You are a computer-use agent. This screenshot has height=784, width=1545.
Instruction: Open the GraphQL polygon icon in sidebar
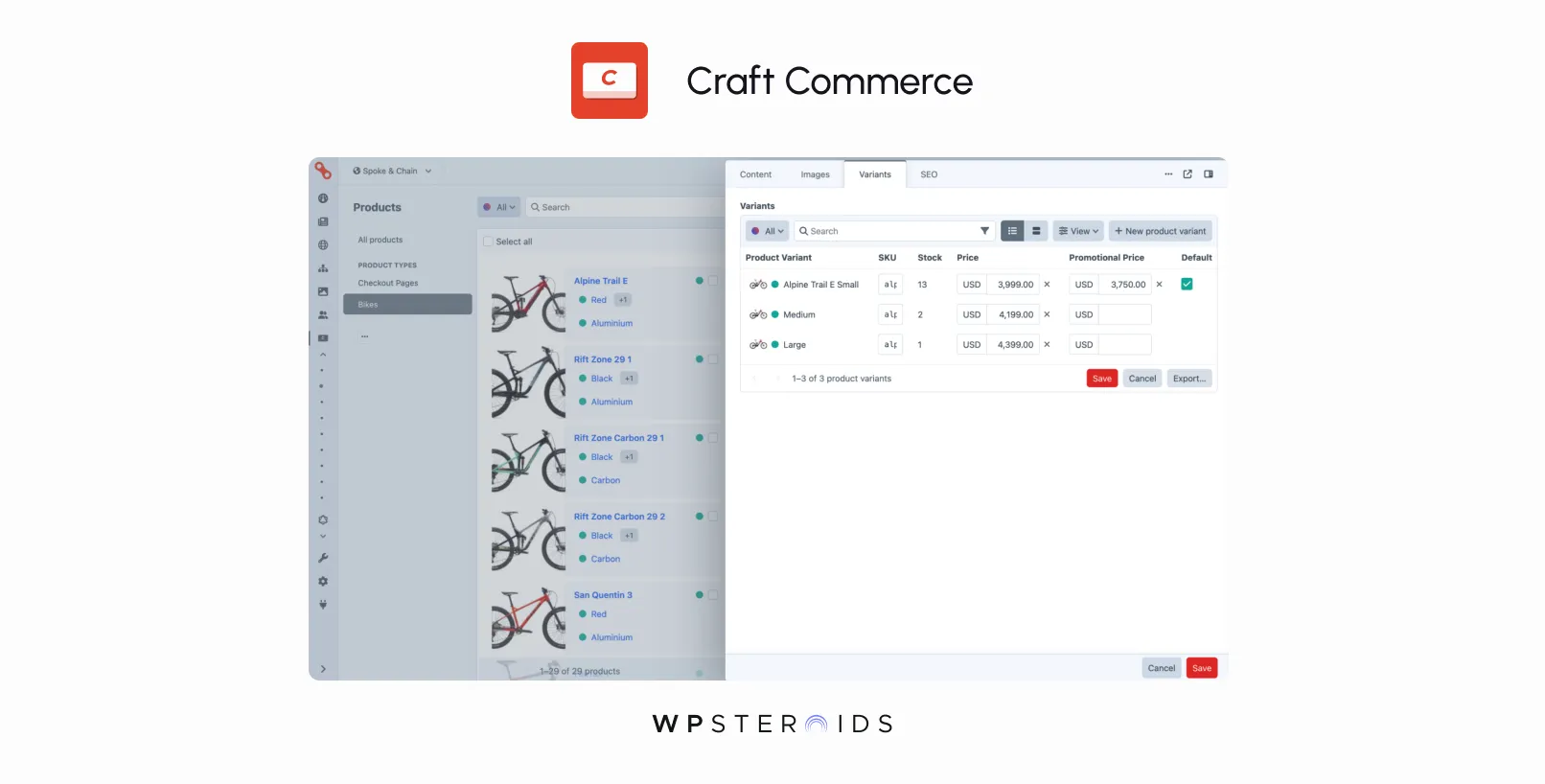click(x=323, y=519)
